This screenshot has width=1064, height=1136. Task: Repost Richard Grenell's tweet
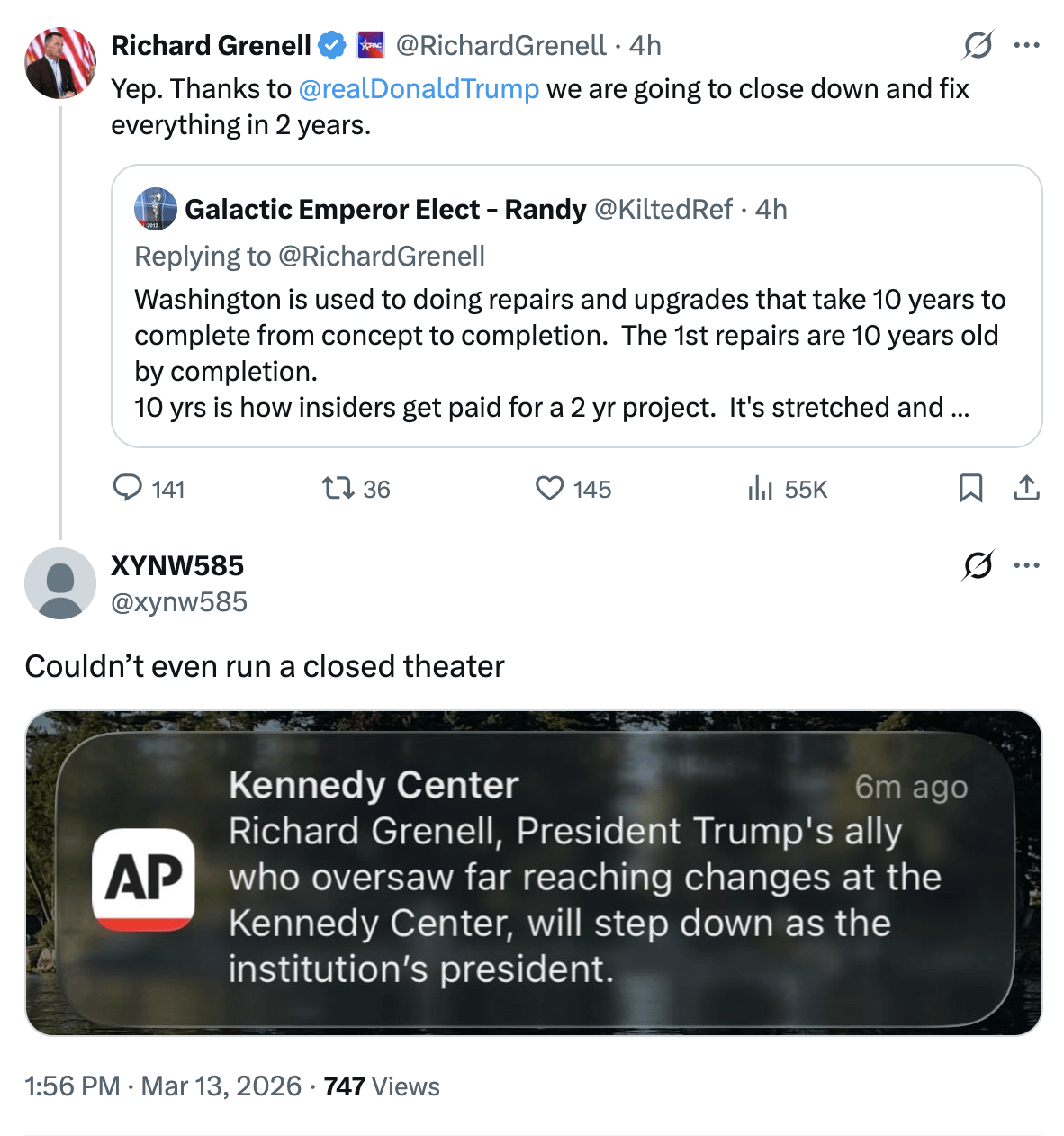[338, 488]
